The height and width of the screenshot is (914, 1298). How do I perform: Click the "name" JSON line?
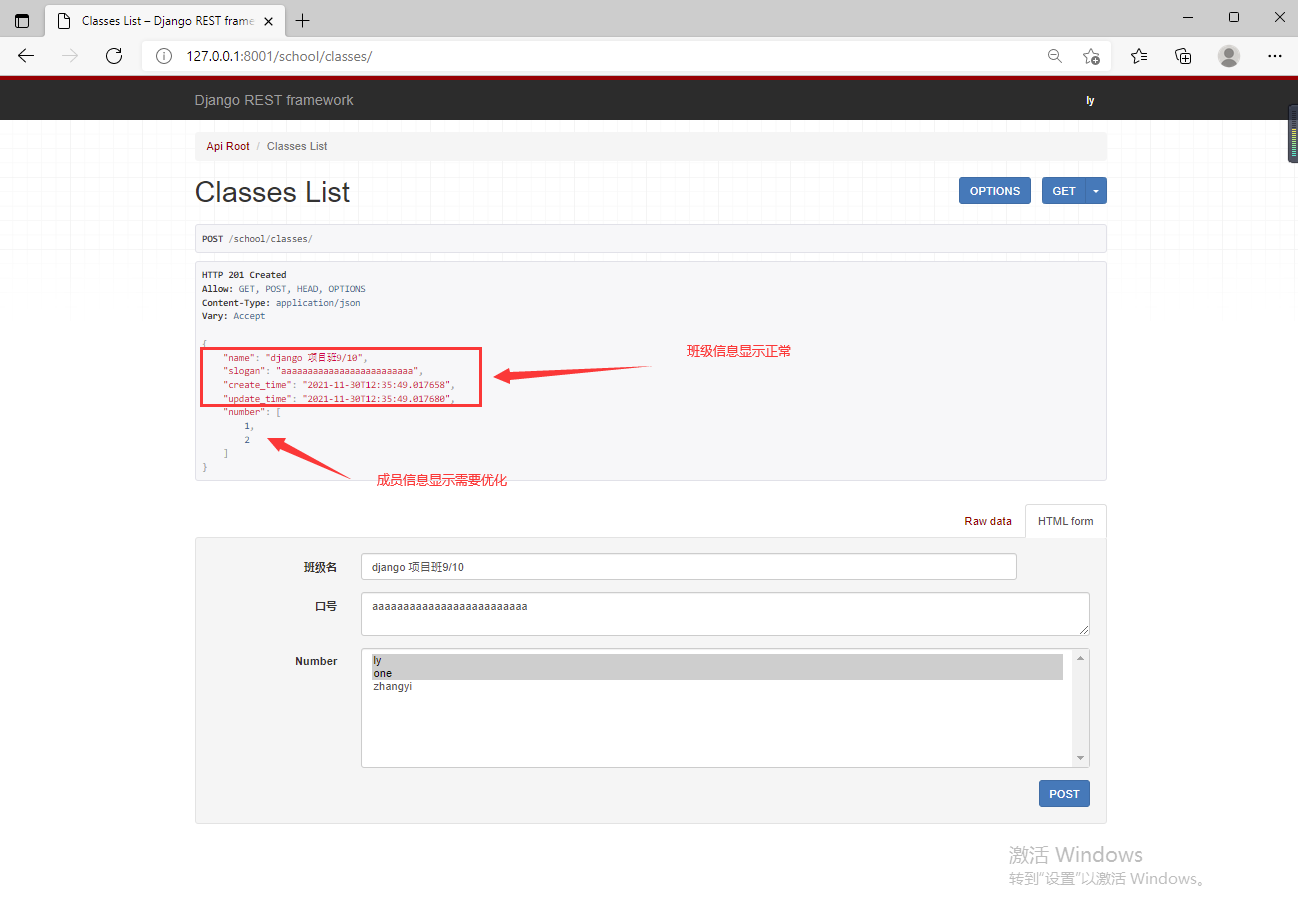click(296, 357)
